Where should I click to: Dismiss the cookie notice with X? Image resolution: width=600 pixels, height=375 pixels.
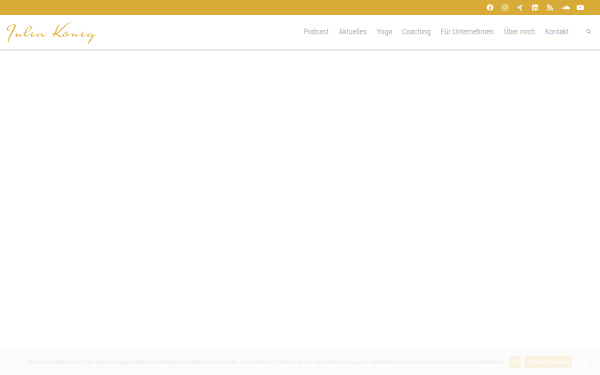(x=590, y=362)
